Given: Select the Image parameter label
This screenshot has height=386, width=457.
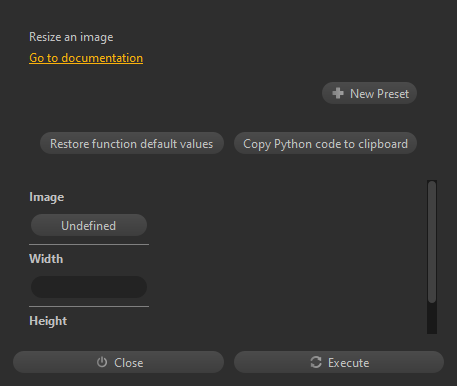Looking at the screenshot, I should pos(47,197).
